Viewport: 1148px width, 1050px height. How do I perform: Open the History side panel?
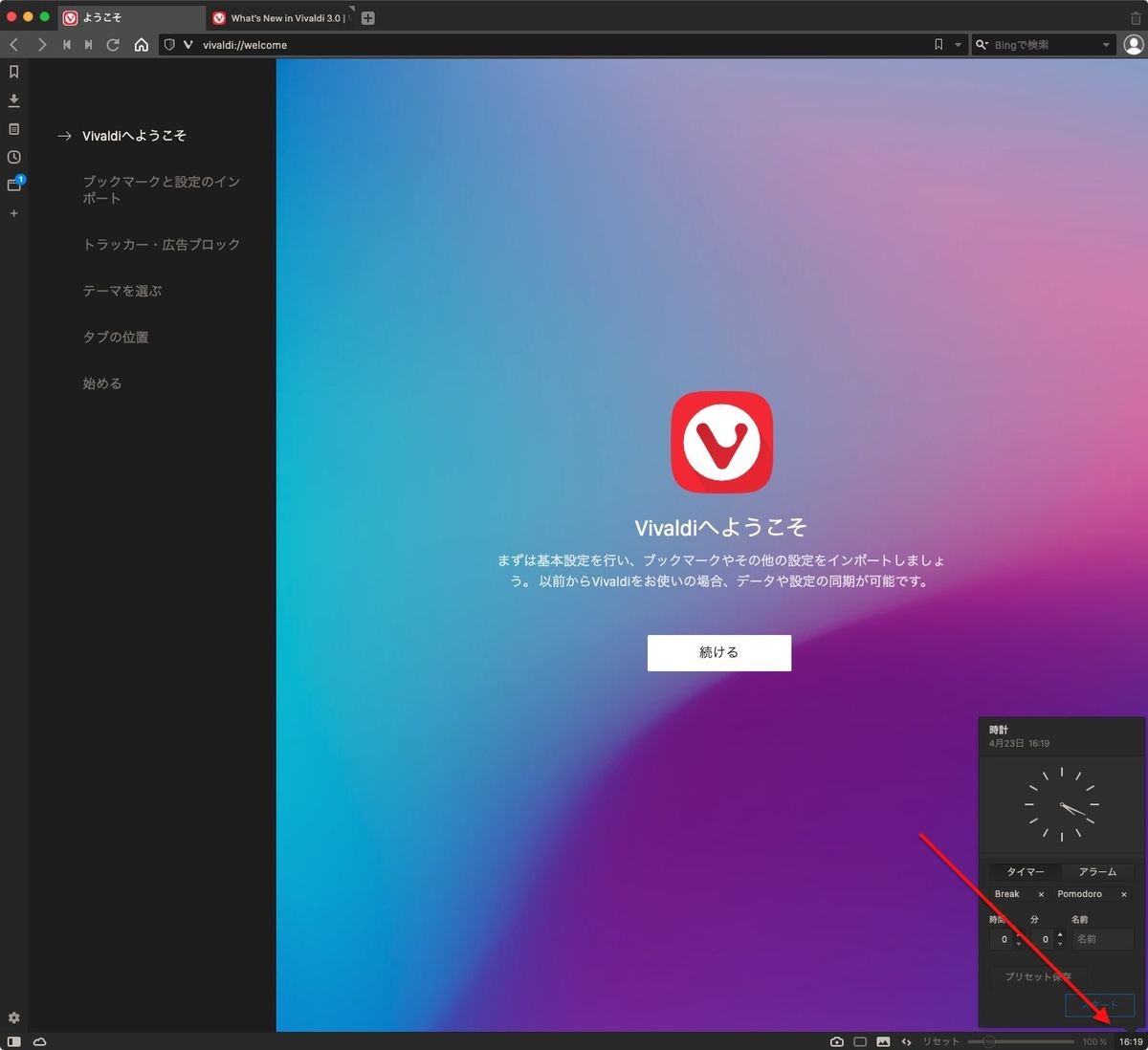tap(13, 157)
